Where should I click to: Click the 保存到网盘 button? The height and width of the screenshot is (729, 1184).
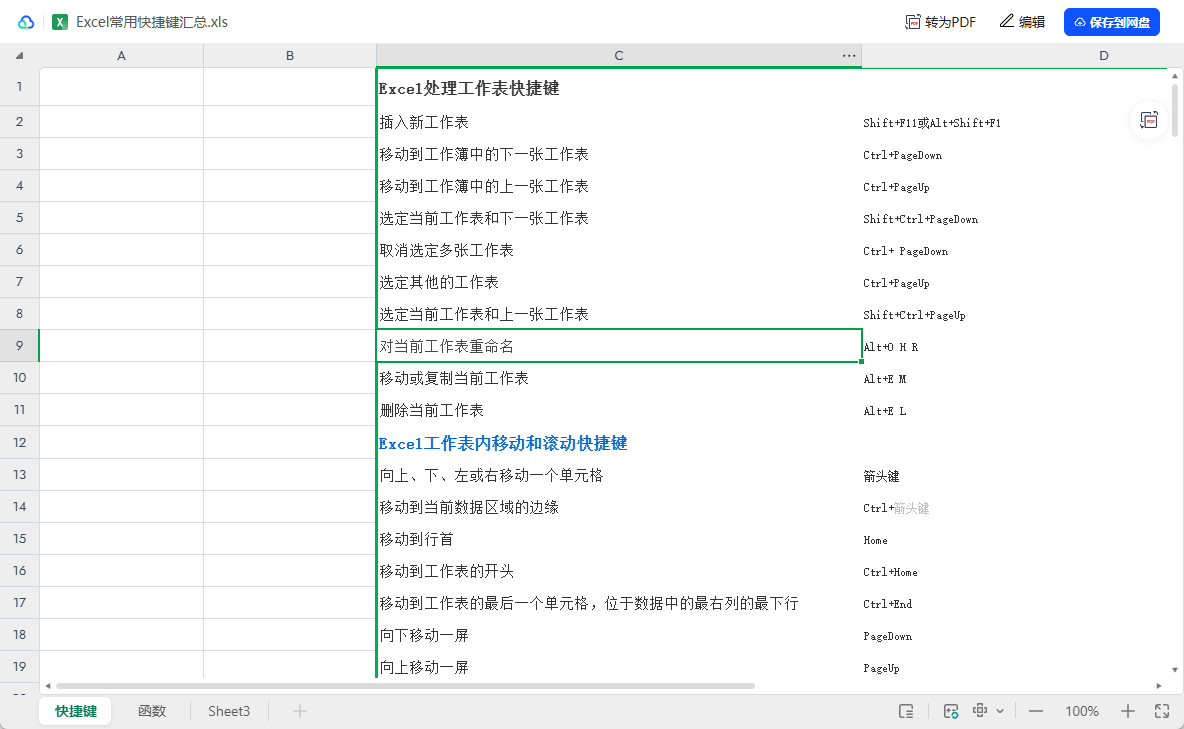pos(1111,22)
